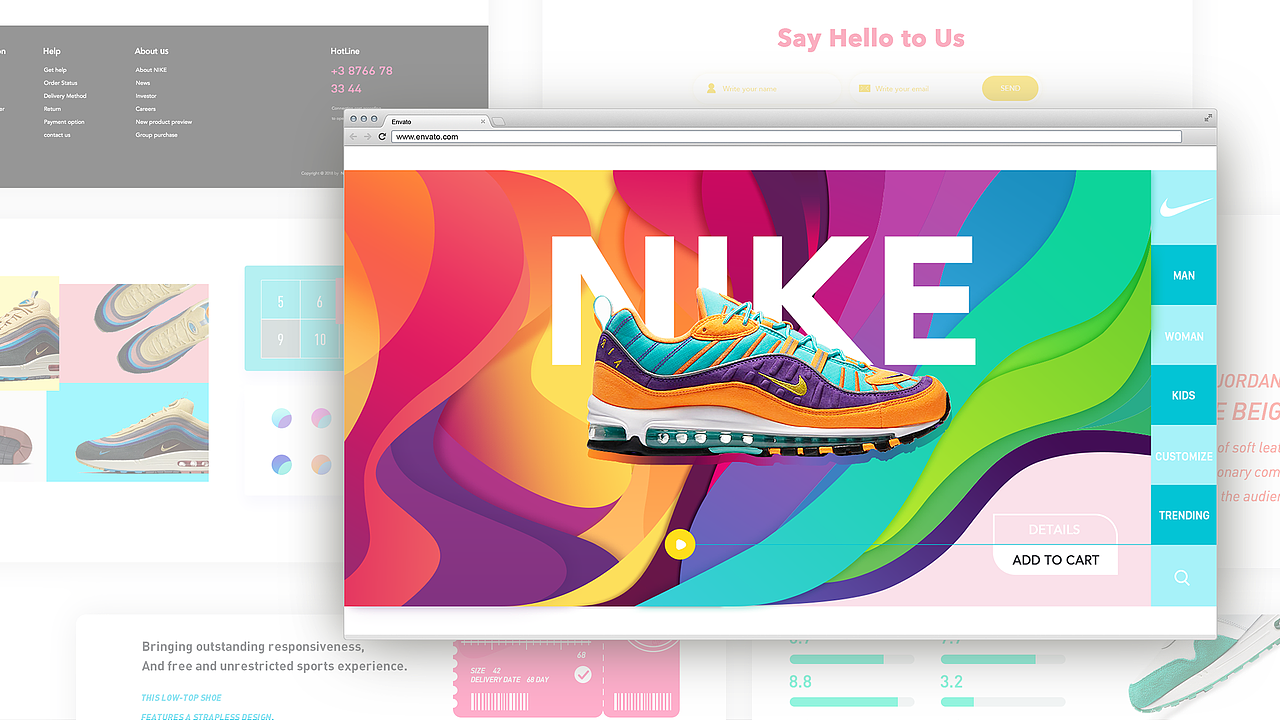Screen dimensions: 1280x720
Task: Click the About NIKE footer link
Action: point(151,70)
